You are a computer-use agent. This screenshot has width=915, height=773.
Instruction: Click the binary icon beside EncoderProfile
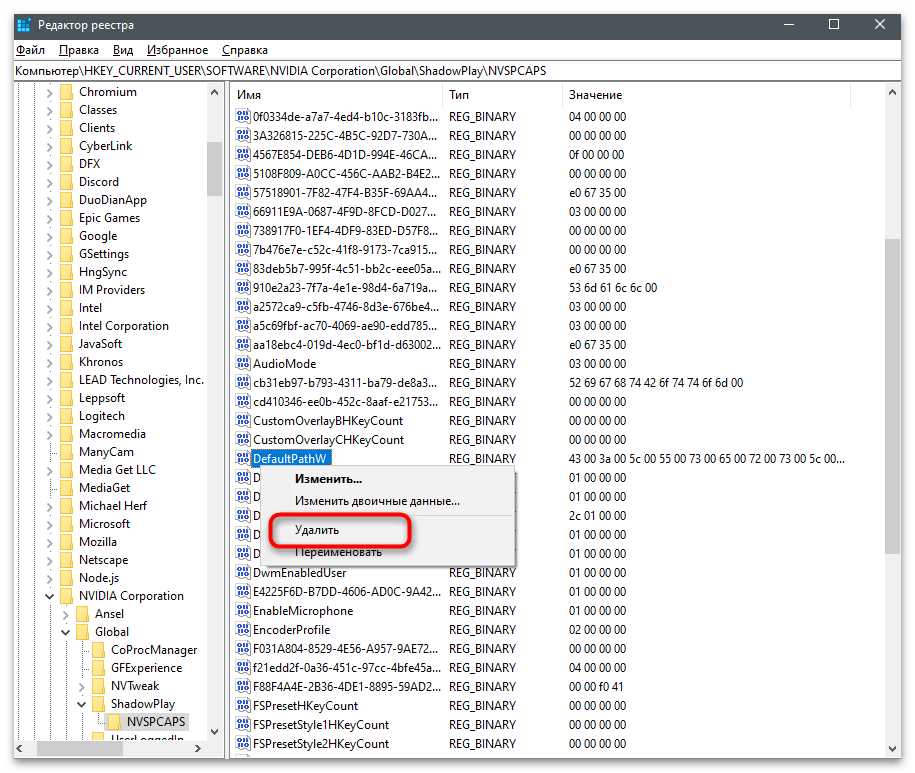point(243,629)
